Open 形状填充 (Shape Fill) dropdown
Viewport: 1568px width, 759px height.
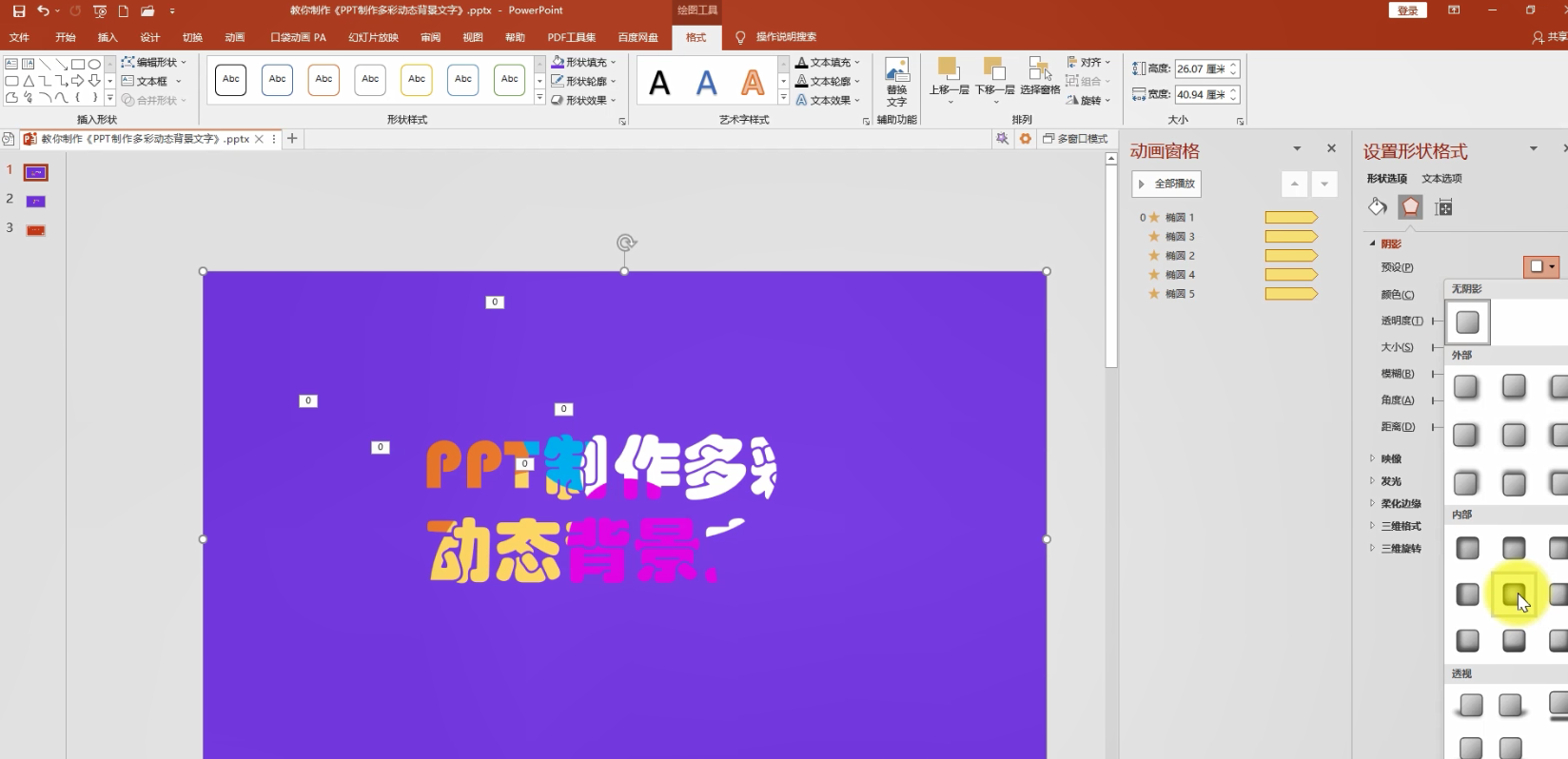(x=584, y=62)
